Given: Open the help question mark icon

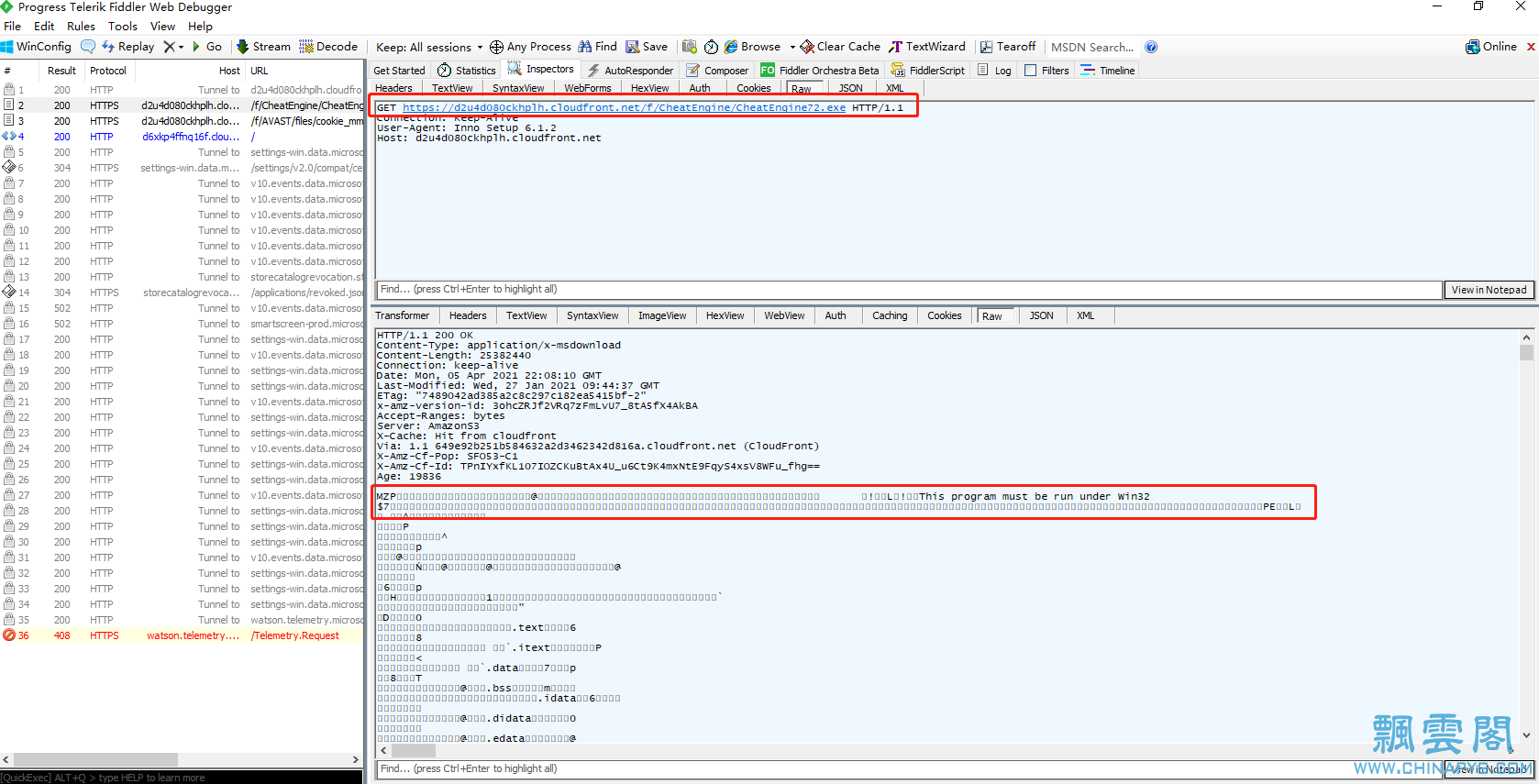Looking at the screenshot, I should click(1151, 47).
